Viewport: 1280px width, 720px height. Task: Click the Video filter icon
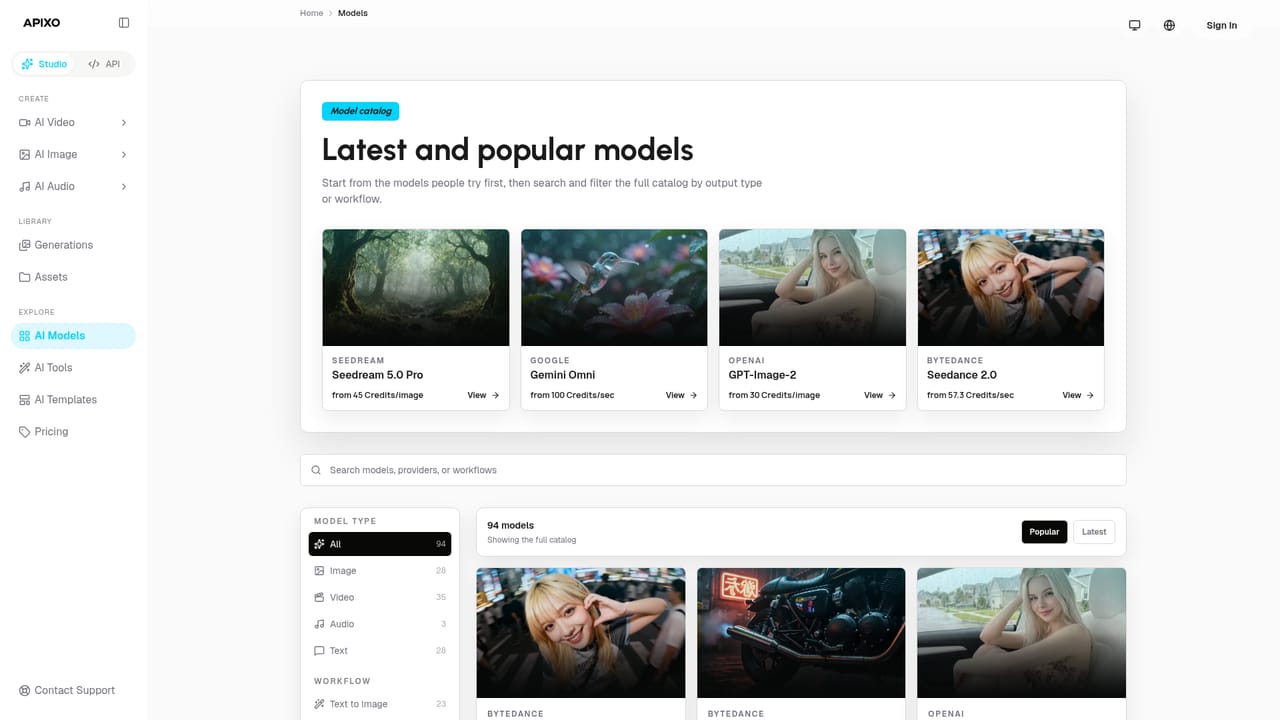(319, 597)
